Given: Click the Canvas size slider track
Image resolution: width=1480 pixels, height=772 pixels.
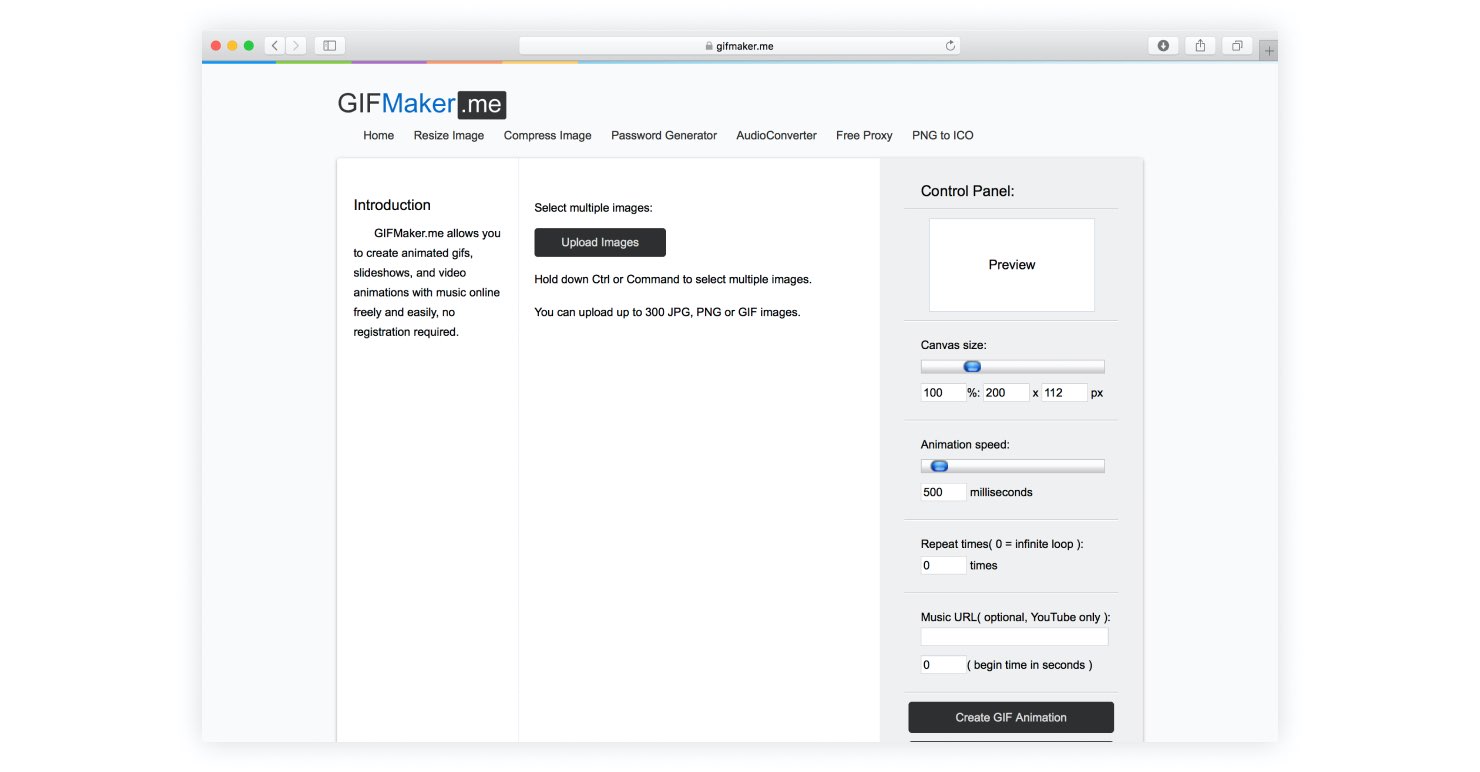Looking at the screenshot, I should point(1013,367).
